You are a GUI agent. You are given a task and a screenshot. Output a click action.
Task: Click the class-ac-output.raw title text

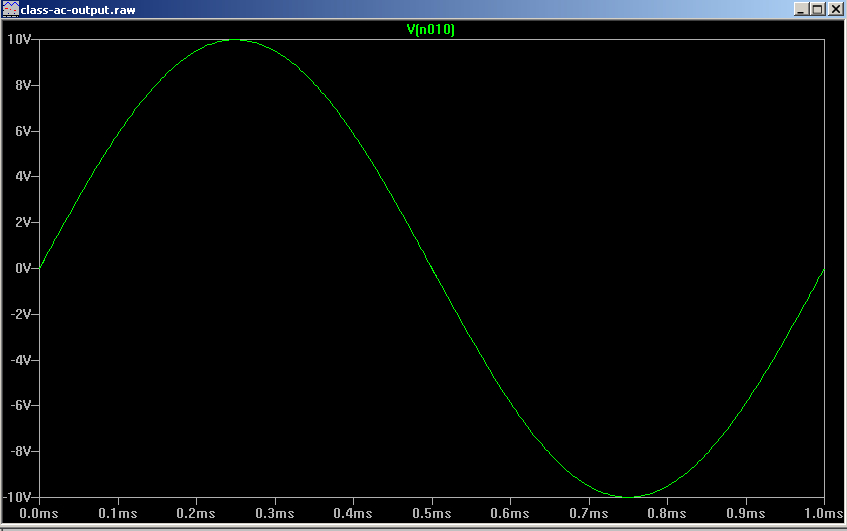pos(78,10)
